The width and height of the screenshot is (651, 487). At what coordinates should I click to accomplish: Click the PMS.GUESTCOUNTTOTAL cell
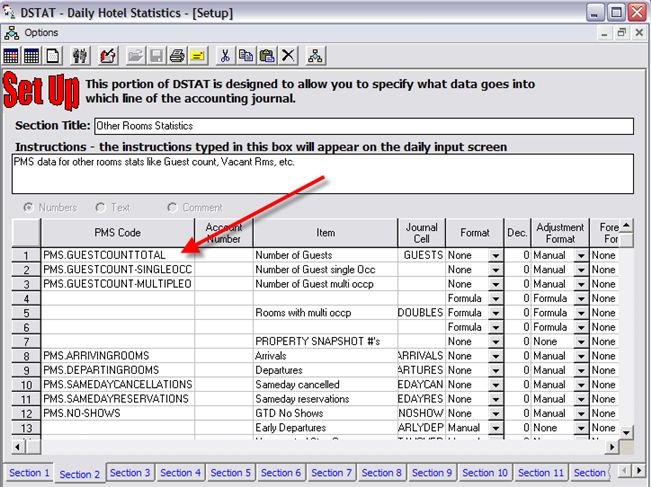point(118,255)
